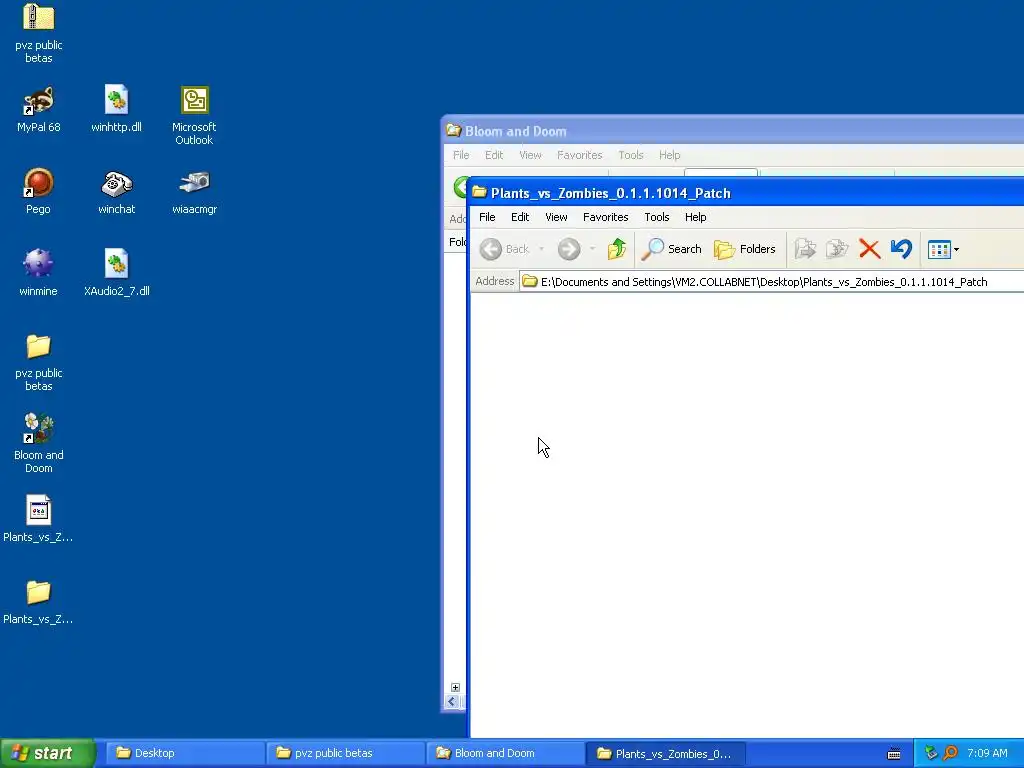Open the Edit menu in Patch window
Viewport: 1024px width, 768px height.
point(520,217)
